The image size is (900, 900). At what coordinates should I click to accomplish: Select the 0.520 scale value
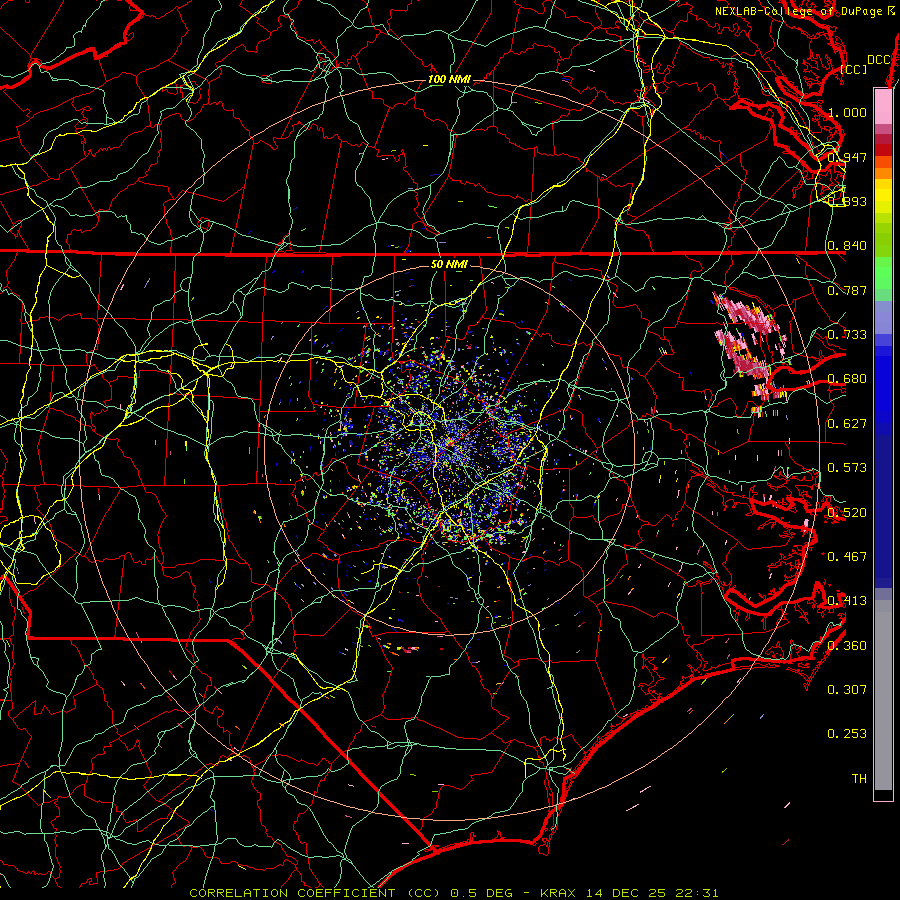coord(847,512)
